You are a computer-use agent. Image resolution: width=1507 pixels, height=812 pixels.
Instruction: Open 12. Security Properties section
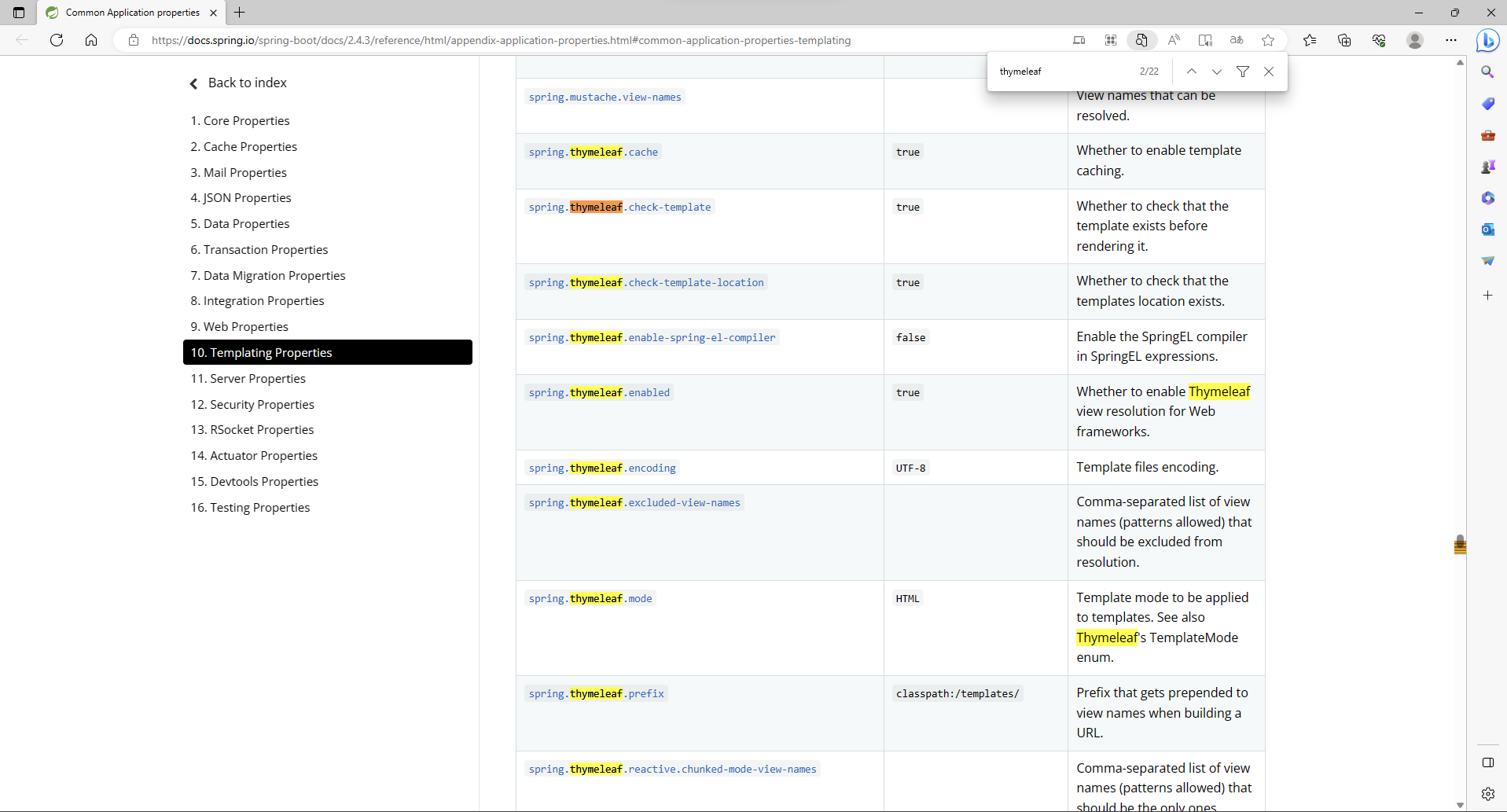coord(252,404)
